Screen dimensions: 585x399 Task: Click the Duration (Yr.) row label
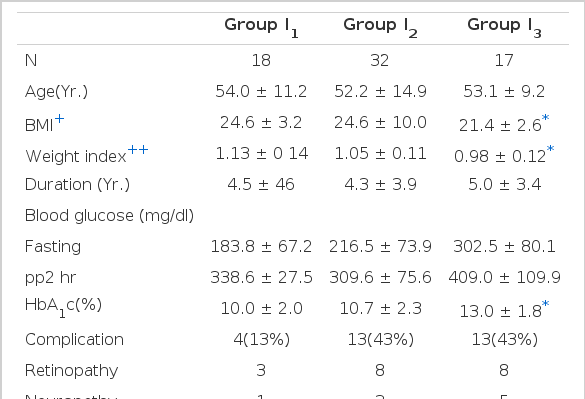(x=77, y=184)
